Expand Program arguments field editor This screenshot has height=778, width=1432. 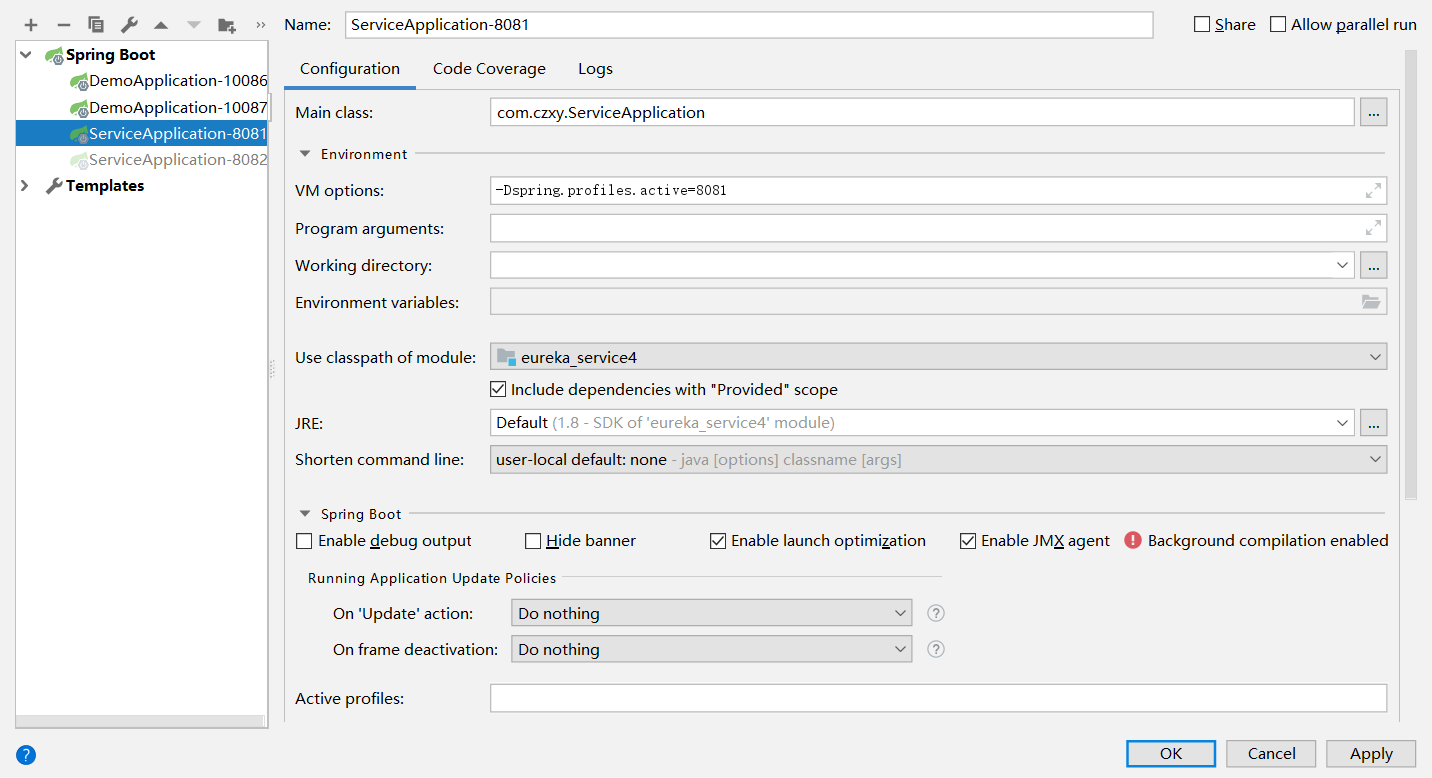pos(1373,228)
